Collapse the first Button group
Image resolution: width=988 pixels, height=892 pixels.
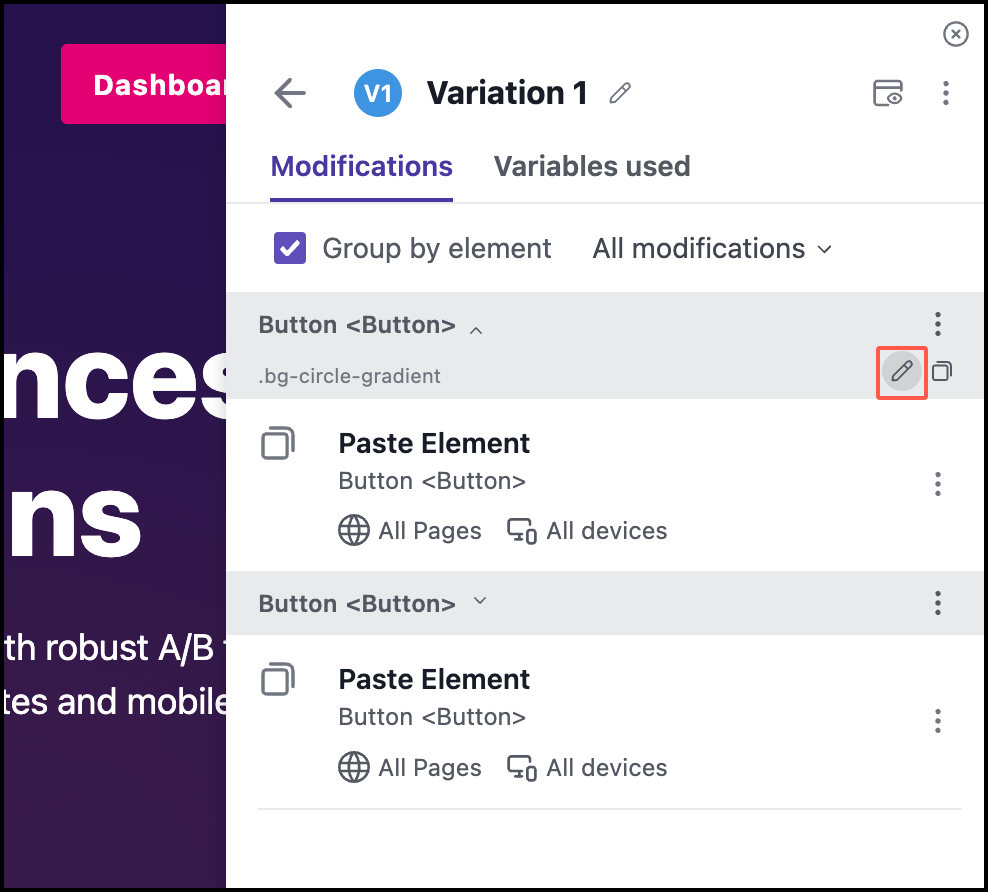(x=477, y=328)
